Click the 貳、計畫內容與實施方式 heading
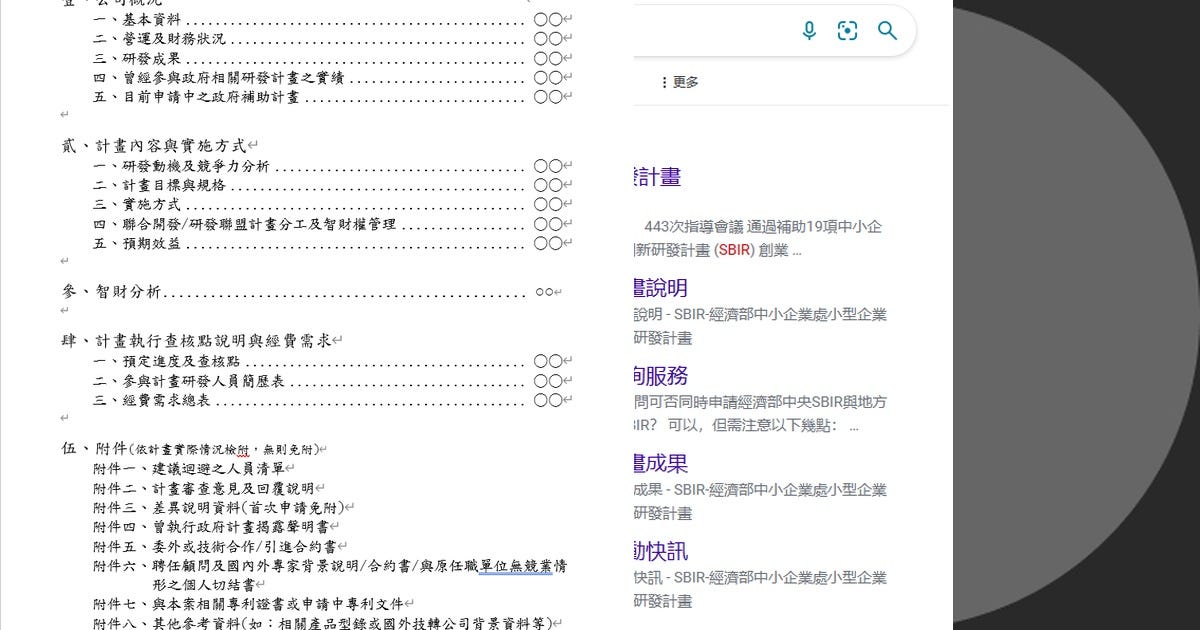The image size is (1200, 630). point(155,145)
